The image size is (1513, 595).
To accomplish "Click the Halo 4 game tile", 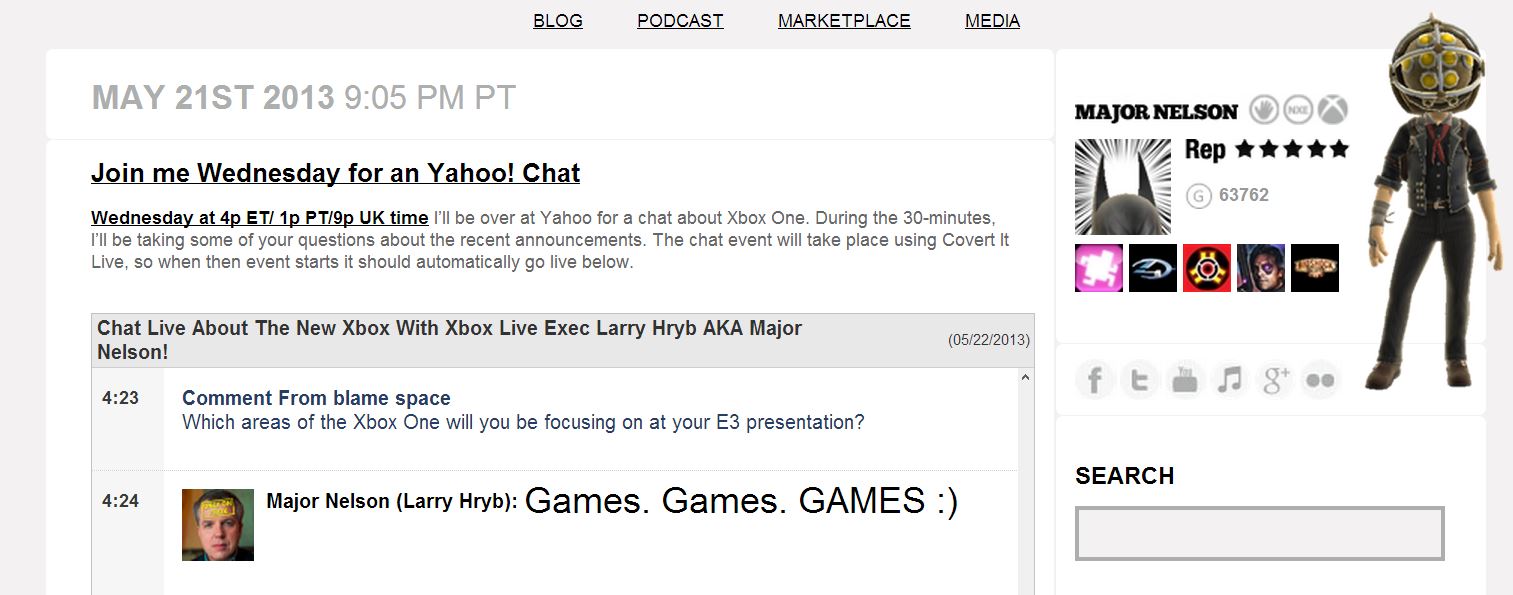I will pyautogui.click(x=1153, y=268).
